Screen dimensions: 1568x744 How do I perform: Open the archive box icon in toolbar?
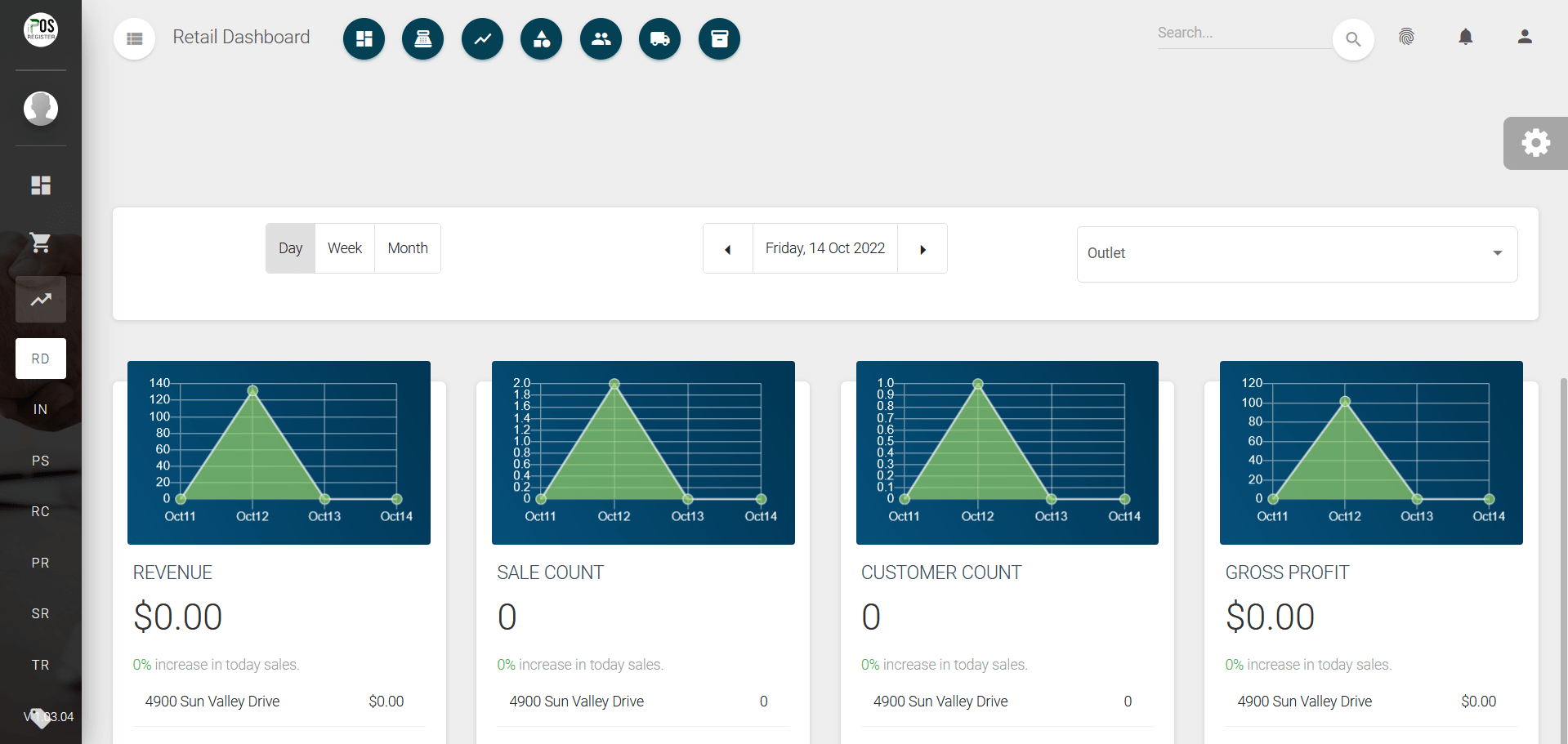(x=719, y=38)
